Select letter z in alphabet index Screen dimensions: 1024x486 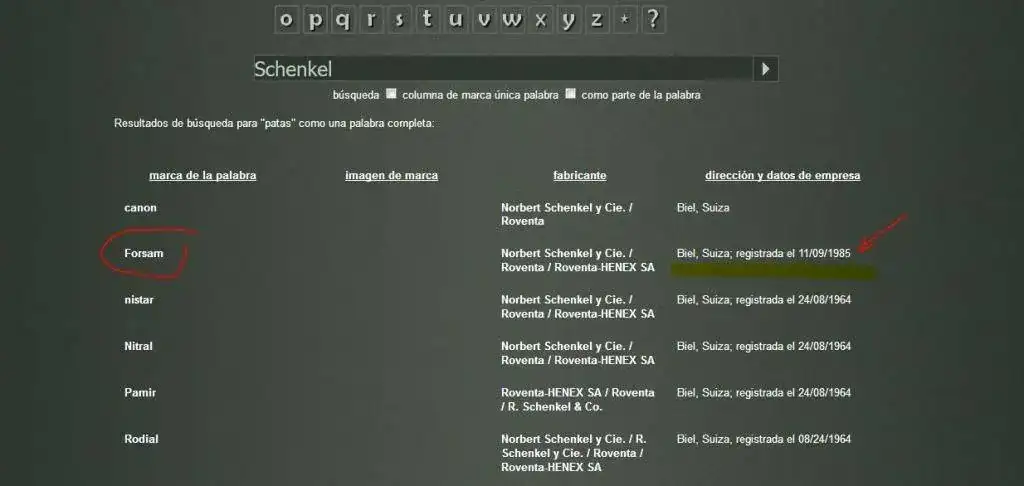(596, 20)
